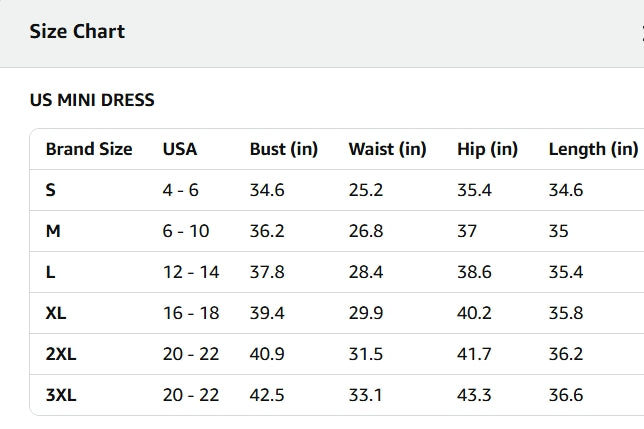Image resolution: width=644 pixels, height=429 pixels.
Task: Click the 43.3 hip measurement
Action: (x=474, y=395)
